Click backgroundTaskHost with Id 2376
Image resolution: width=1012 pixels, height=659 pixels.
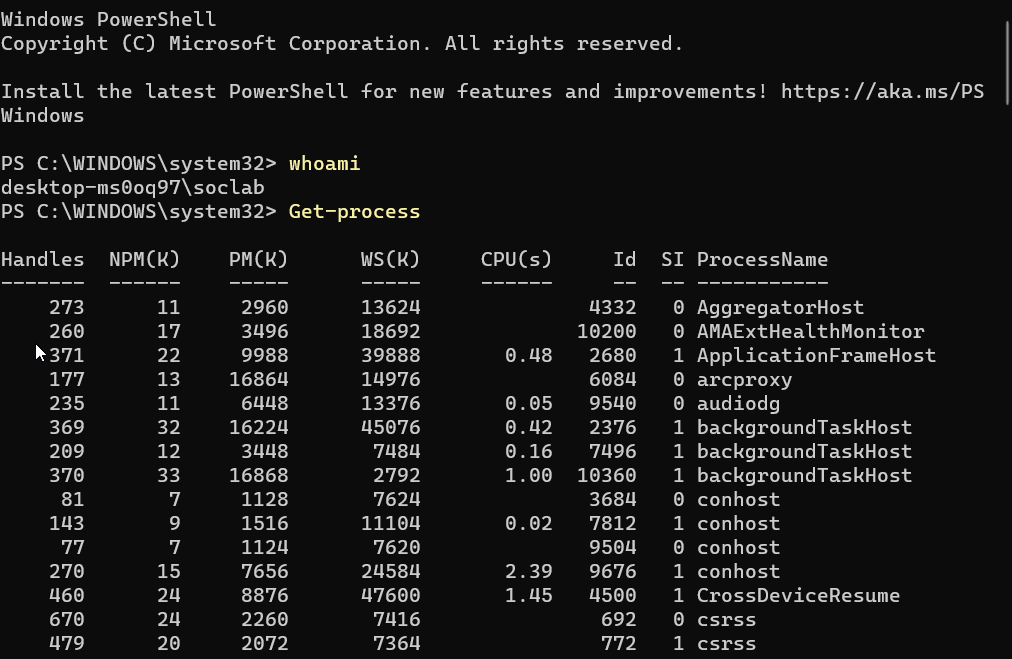[x=804, y=427]
